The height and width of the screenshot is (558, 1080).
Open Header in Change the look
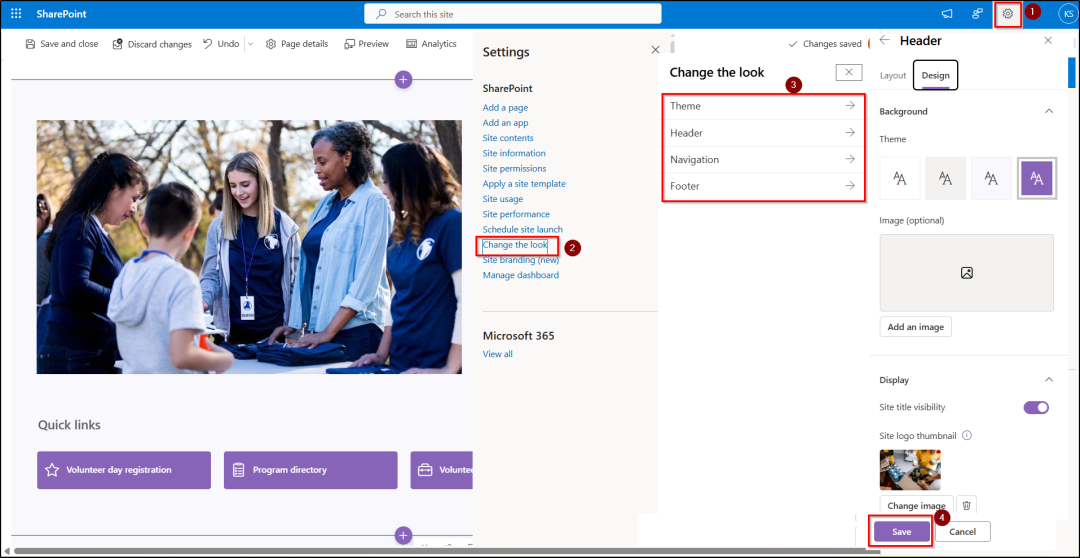pos(763,133)
